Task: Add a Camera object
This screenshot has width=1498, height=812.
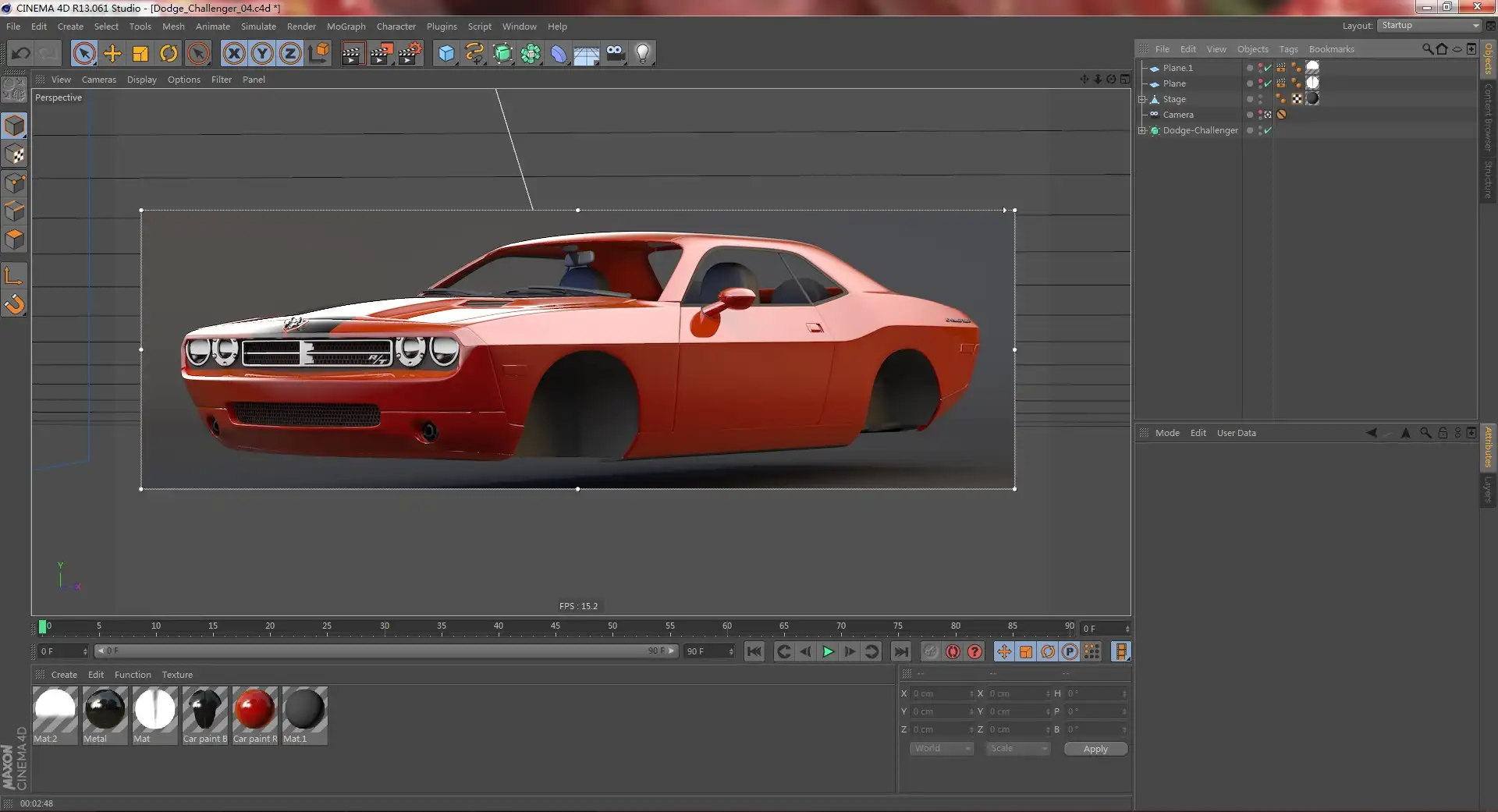Action: (615, 53)
